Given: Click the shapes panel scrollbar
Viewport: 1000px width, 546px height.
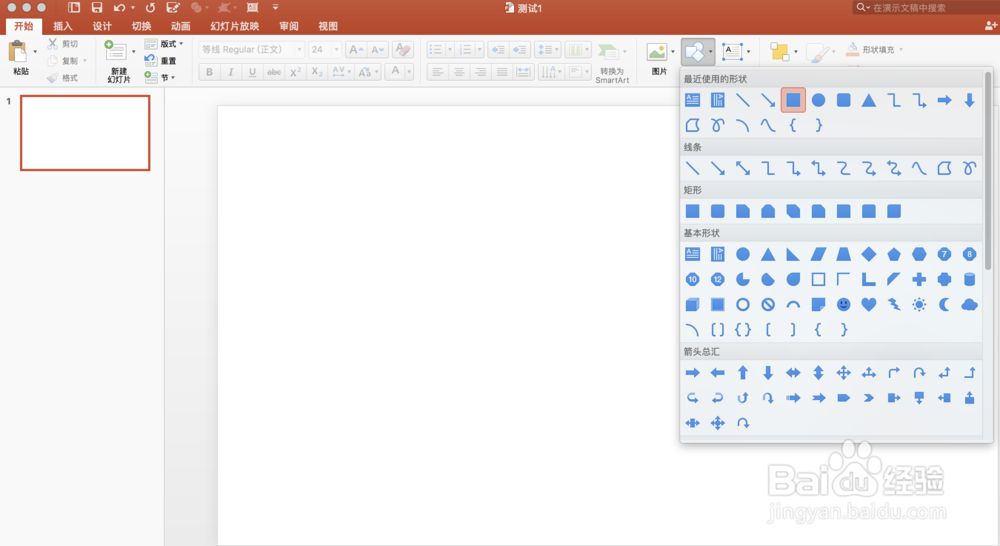Looking at the screenshot, I should (987, 171).
